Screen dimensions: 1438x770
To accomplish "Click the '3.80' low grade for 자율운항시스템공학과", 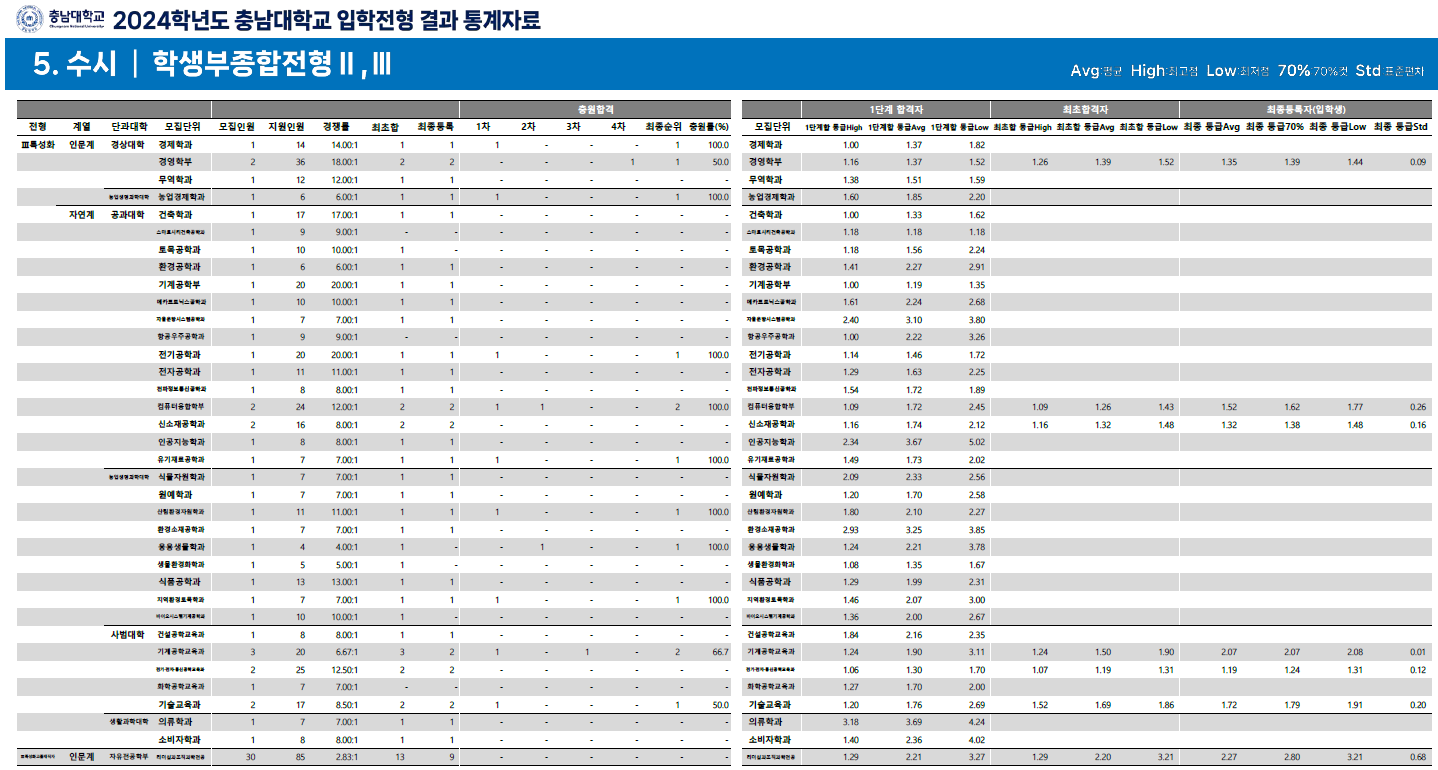I will pyautogui.click(x=977, y=319).
